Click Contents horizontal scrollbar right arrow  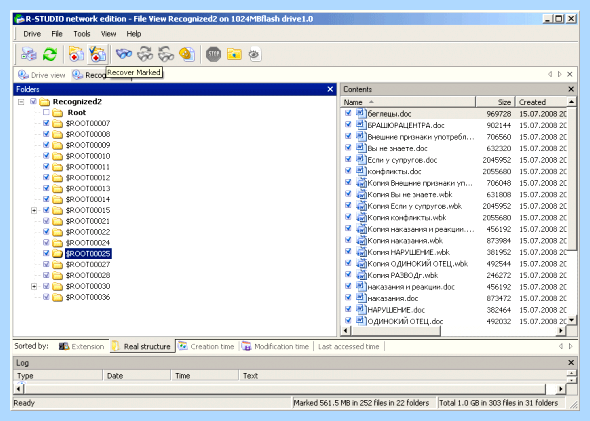click(561, 331)
